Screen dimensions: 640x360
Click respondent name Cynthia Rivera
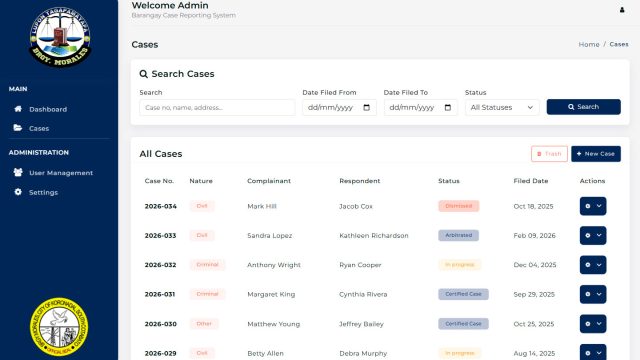point(363,294)
